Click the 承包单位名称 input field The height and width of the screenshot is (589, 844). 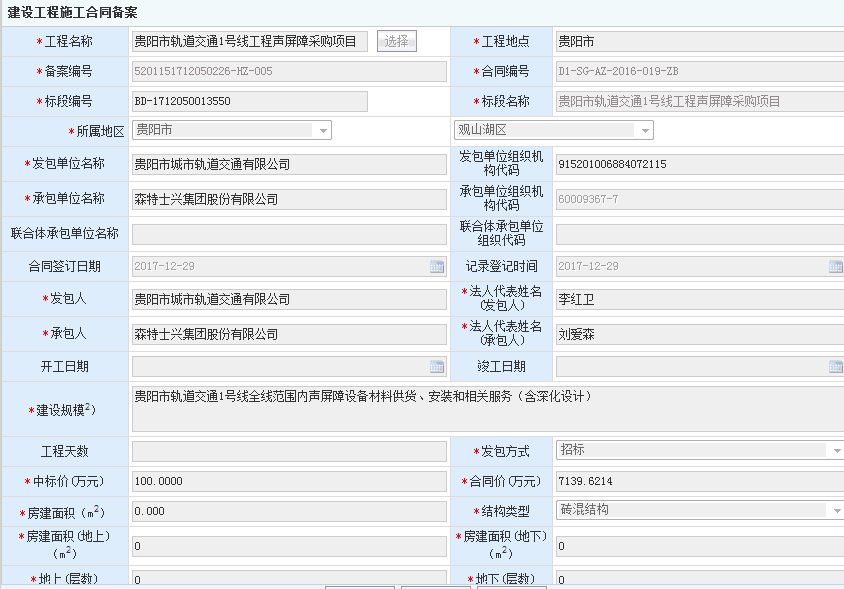click(289, 199)
